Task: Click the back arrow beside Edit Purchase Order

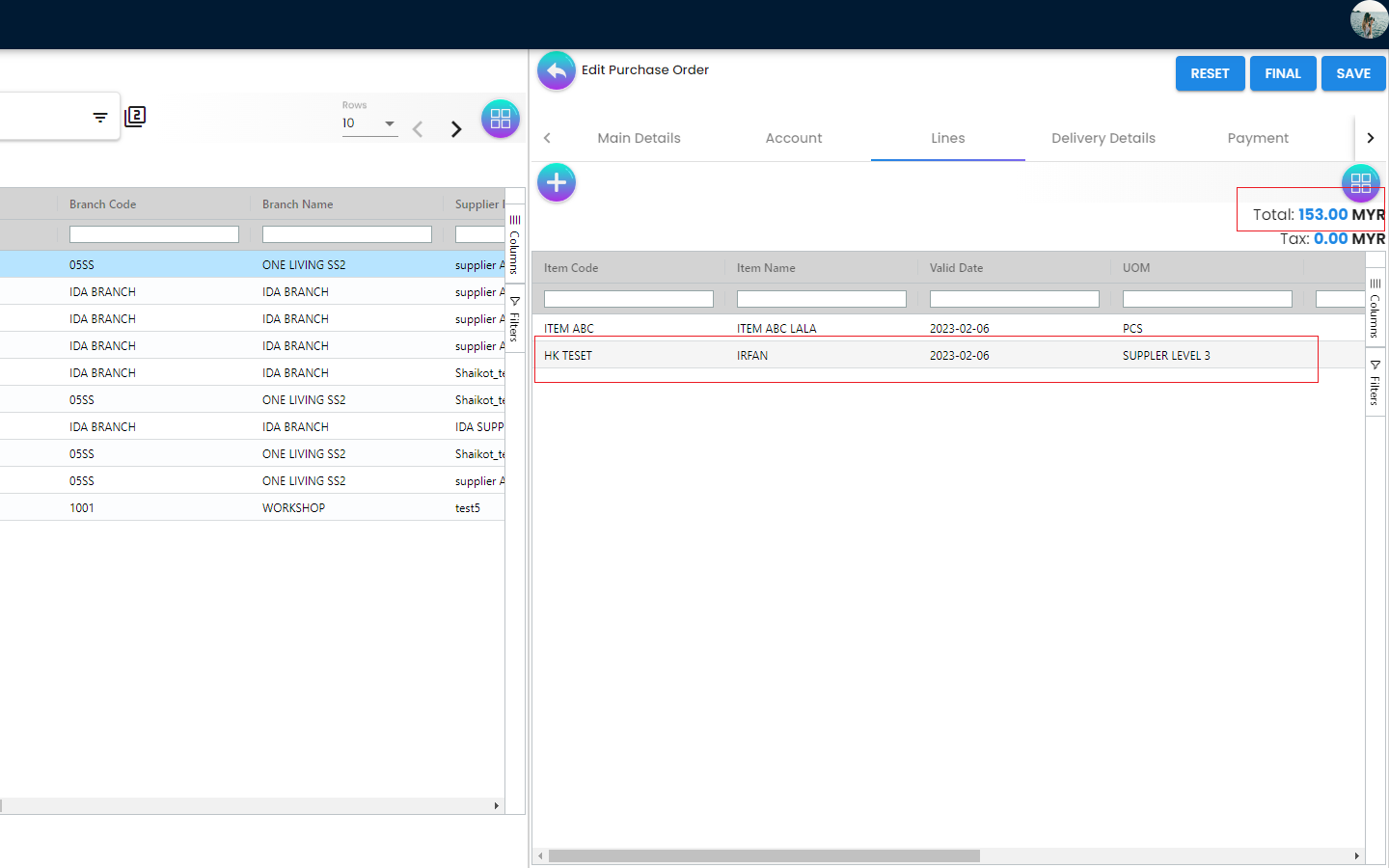Action: pyautogui.click(x=556, y=70)
